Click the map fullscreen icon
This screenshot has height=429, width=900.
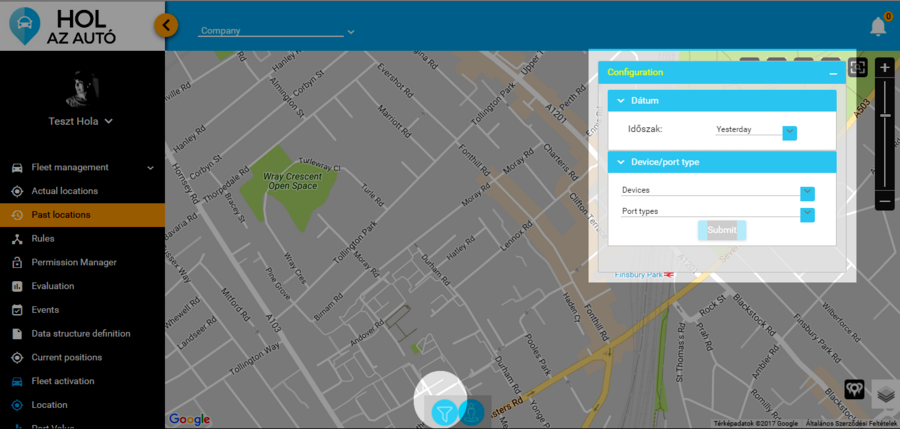click(857, 68)
